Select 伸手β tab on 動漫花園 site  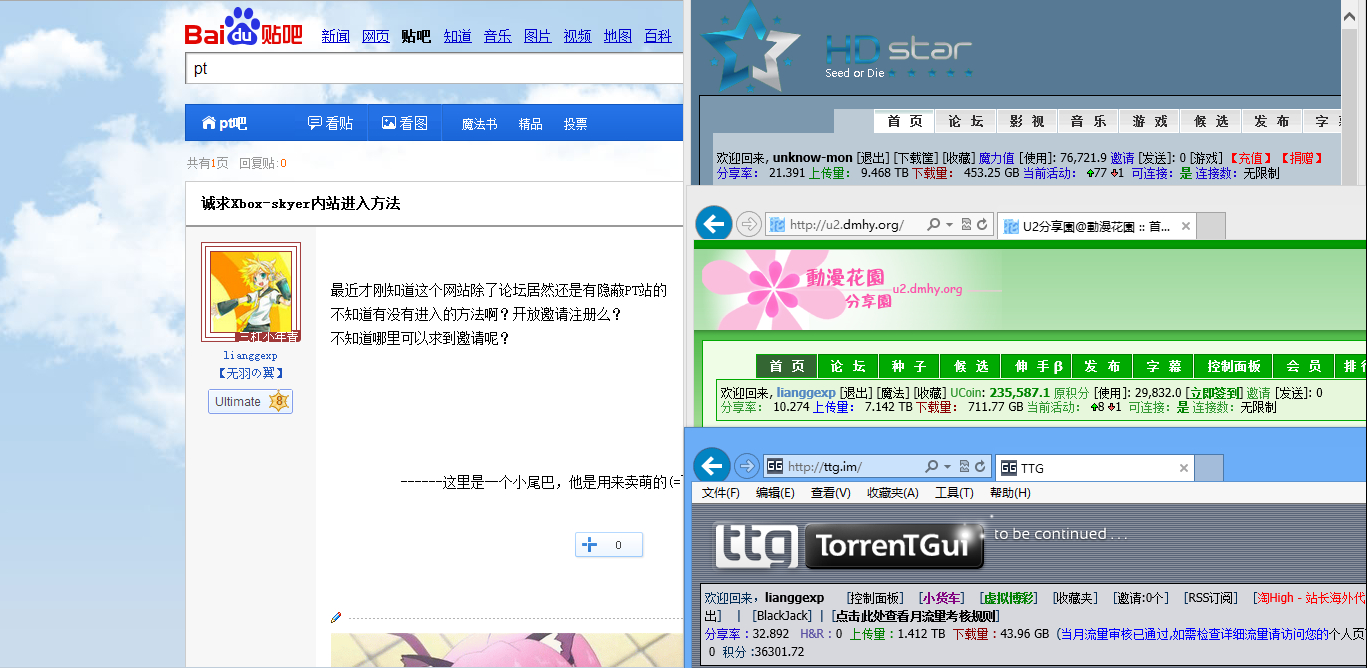[1038, 366]
